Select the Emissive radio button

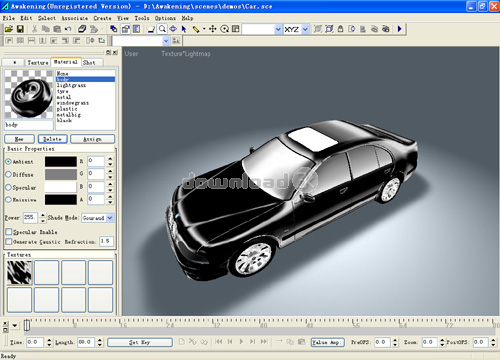pyautogui.click(x=9, y=200)
